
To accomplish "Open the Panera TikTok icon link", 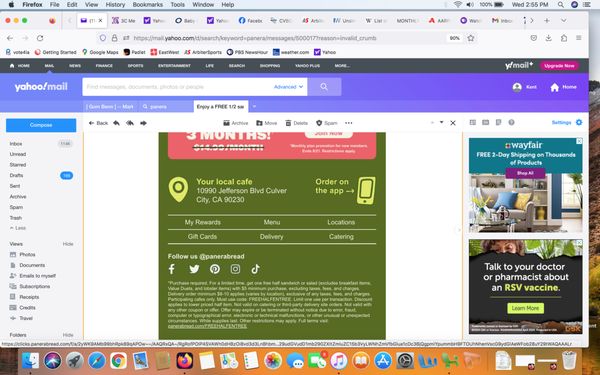I will [256, 269].
